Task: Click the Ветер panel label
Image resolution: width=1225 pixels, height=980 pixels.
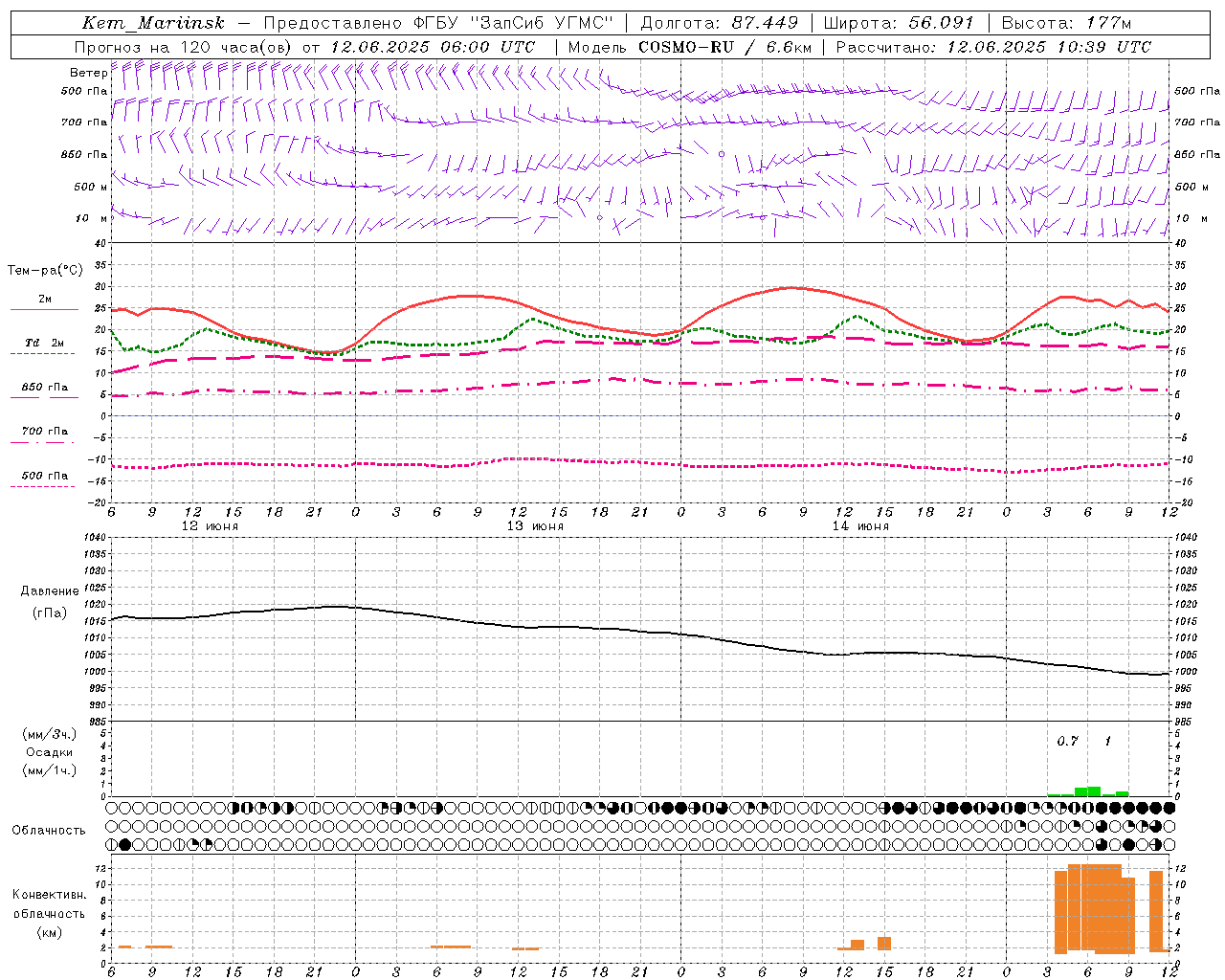Action: pos(88,73)
